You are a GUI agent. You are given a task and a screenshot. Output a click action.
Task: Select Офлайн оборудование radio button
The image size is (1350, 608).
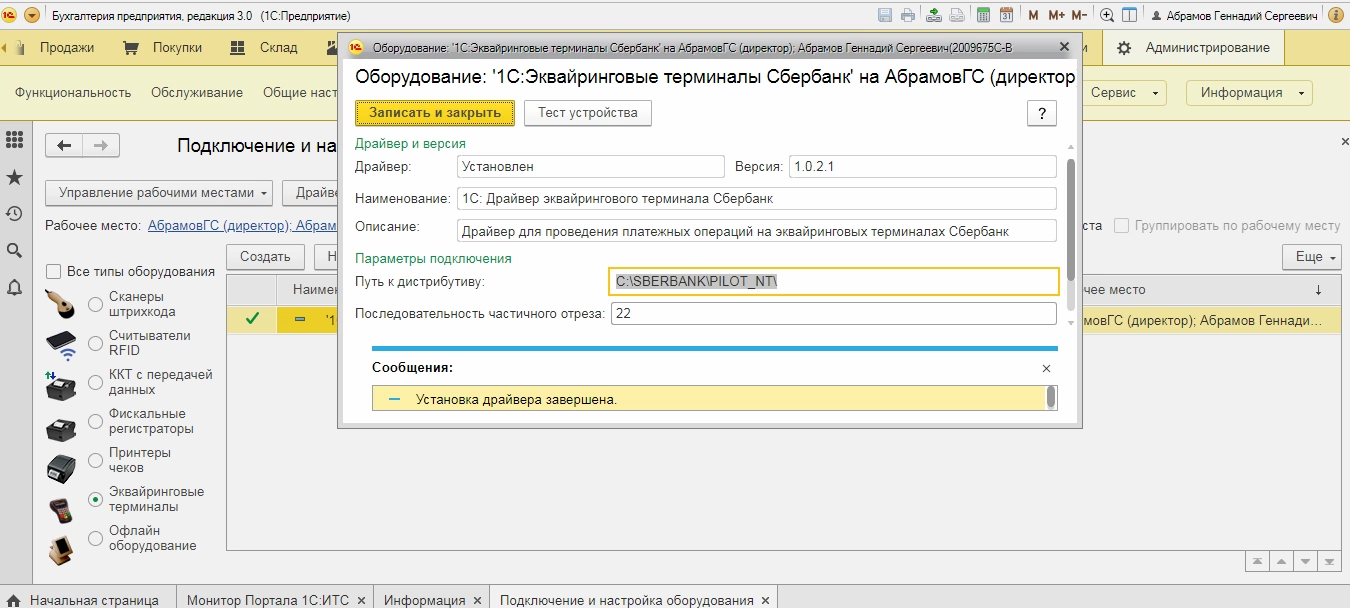click(96, 538)
